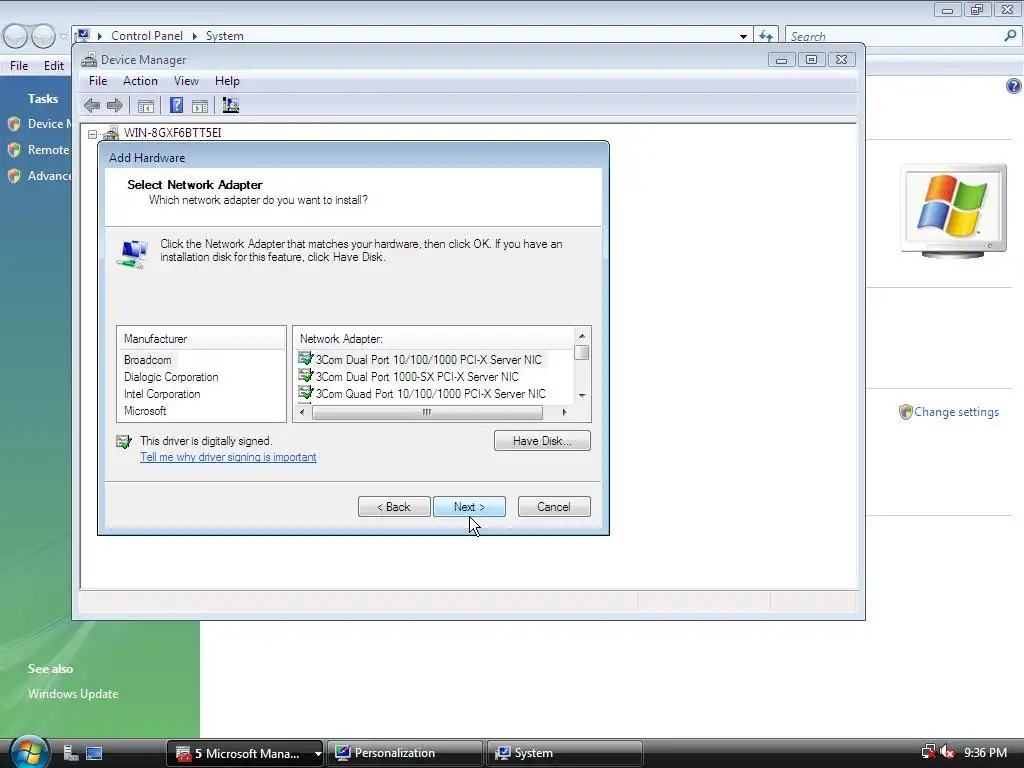Click the digitally signed certificate icon
Image resolution: width=1024 pixels, height=768 pixels.
coord(123,442)
